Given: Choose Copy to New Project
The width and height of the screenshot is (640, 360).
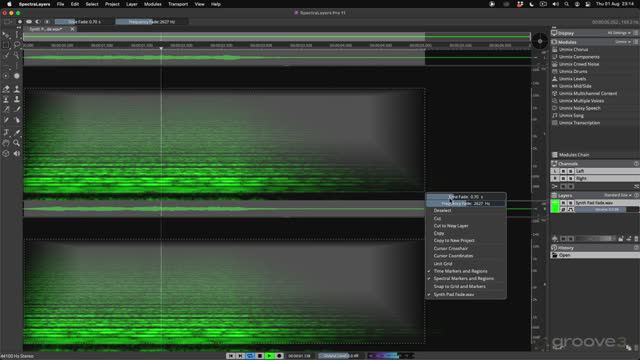Looking at the screenshot, I should 466,241.
